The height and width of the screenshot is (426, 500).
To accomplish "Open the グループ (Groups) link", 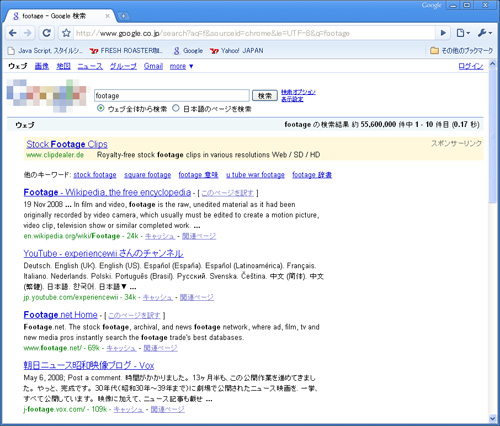I will (x=123, y=66).
